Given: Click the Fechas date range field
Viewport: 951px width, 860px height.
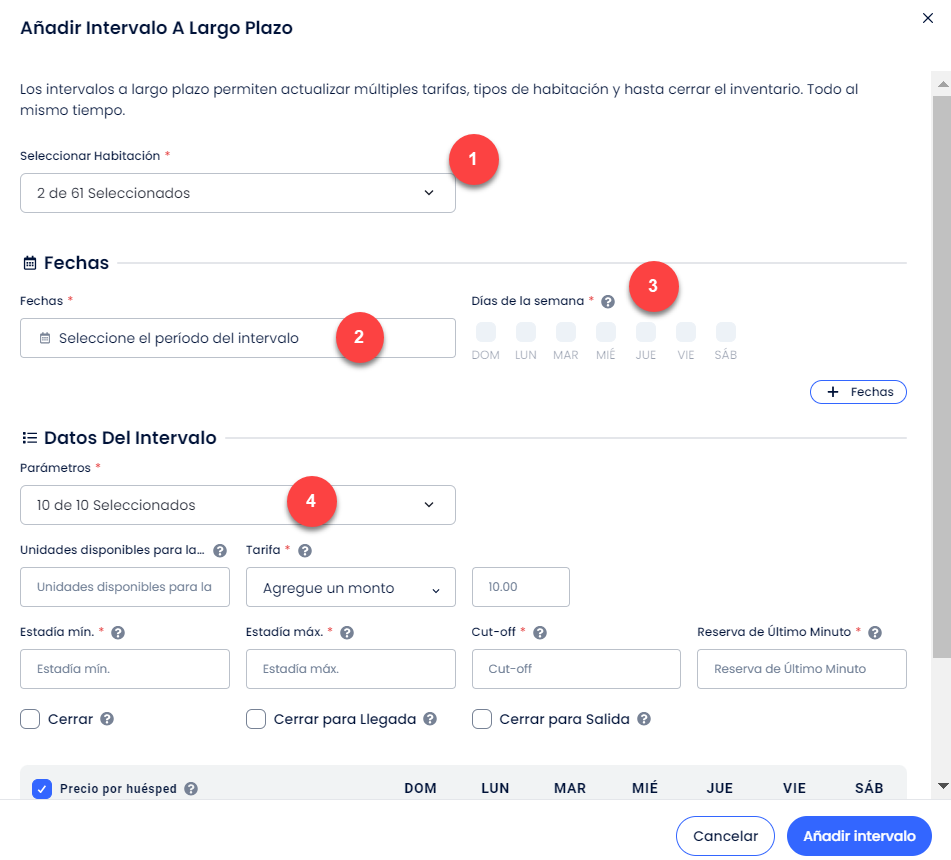Looking at the screenshot, I should (237, 338).
